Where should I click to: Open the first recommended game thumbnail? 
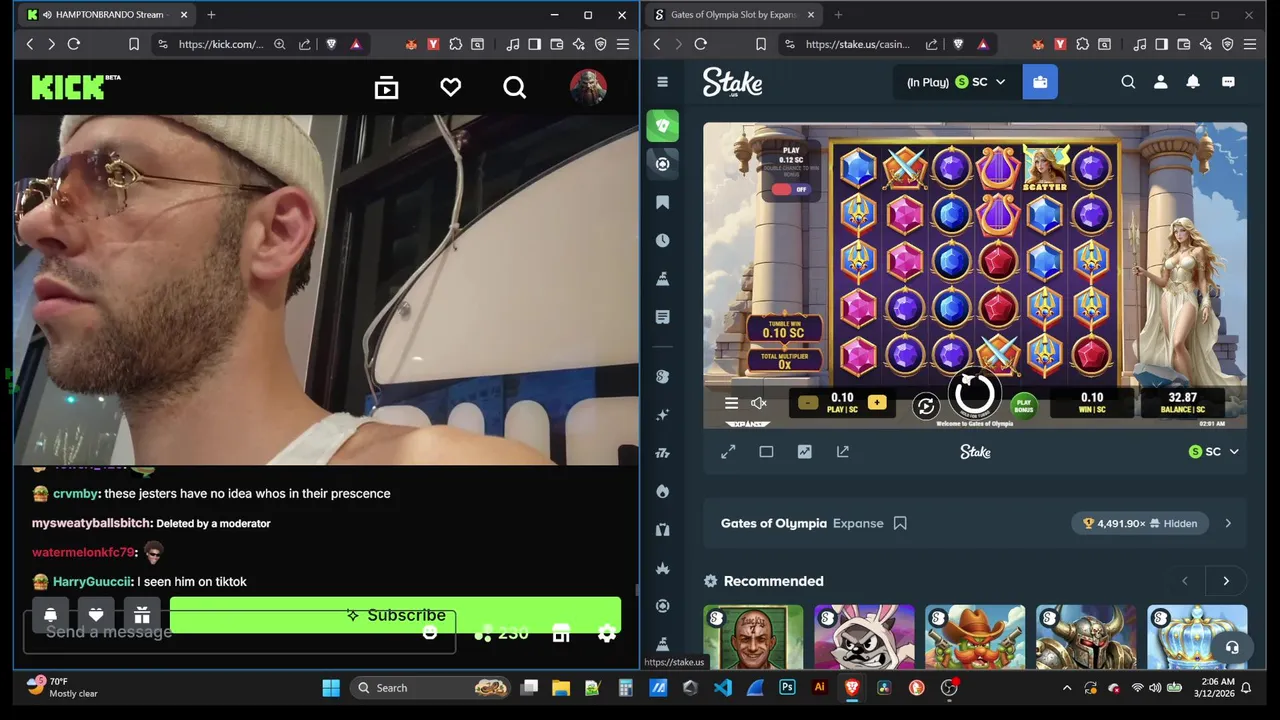coord(753,637)
